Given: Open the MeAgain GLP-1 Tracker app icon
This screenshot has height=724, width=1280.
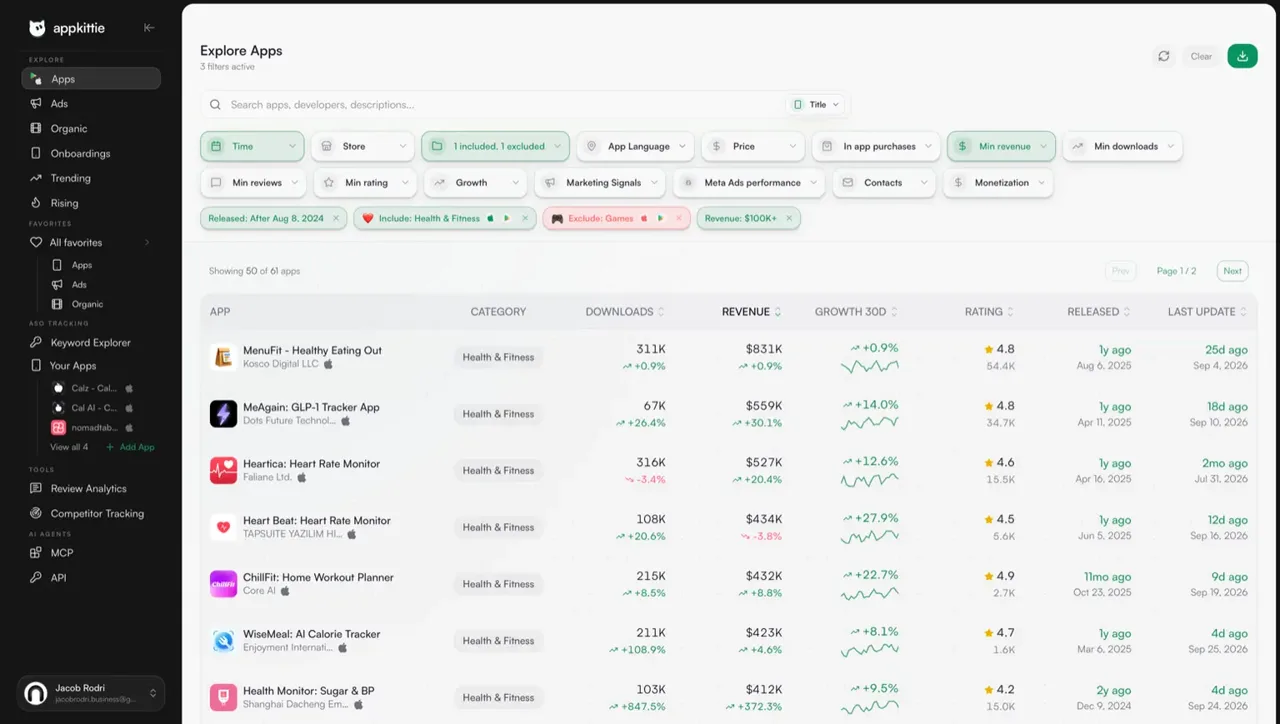Looking at the screenshot, I should (x=223, y=414).
